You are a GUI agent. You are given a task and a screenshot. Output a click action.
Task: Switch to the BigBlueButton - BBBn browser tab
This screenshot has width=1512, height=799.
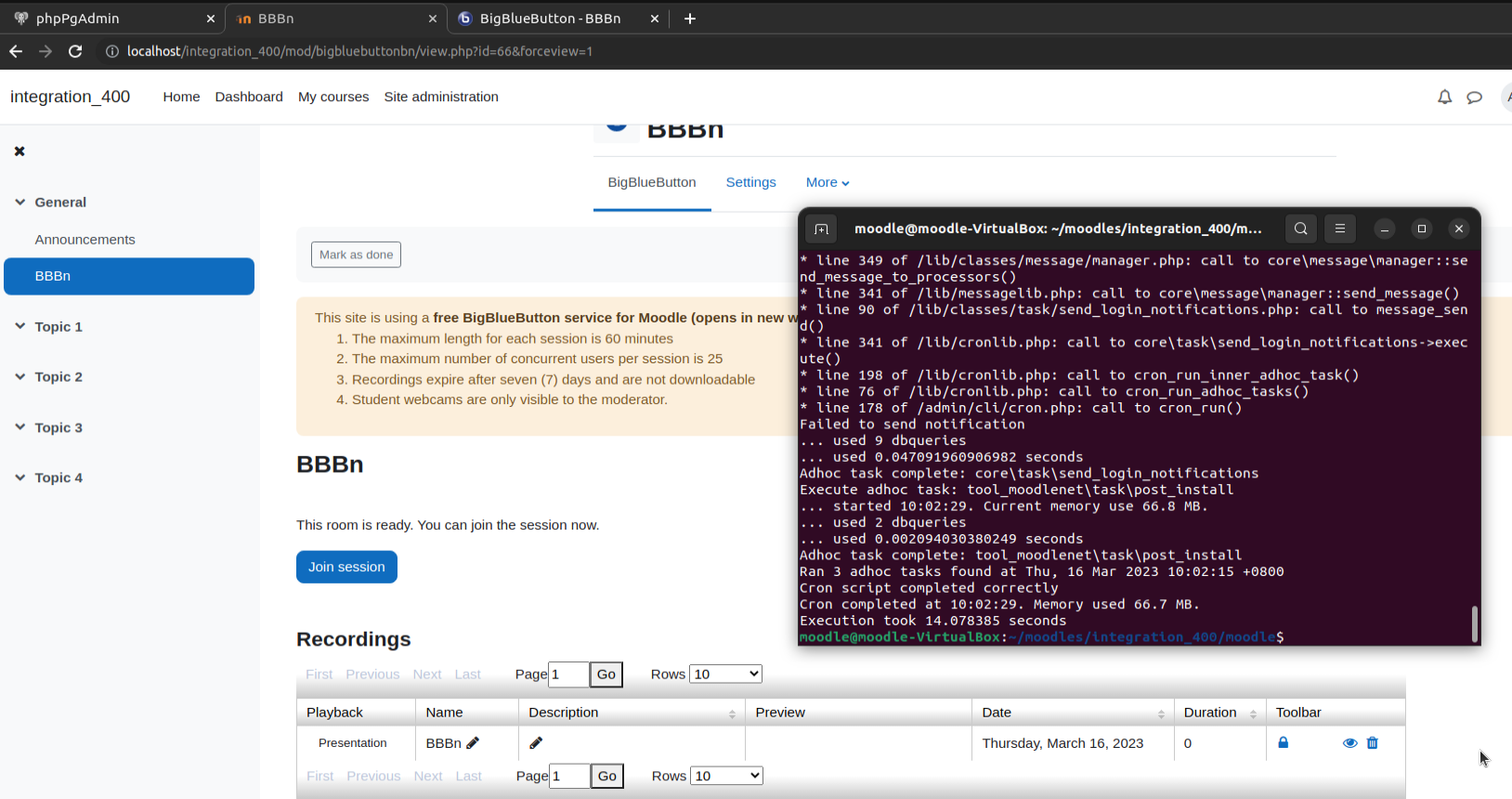(x=558, y=19)
